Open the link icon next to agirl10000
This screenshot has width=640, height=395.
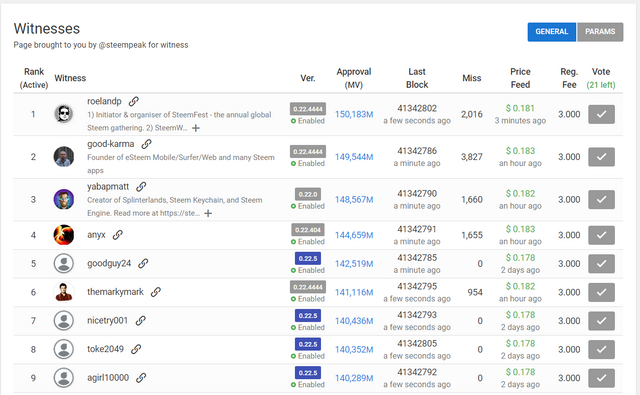click(141, 377)
